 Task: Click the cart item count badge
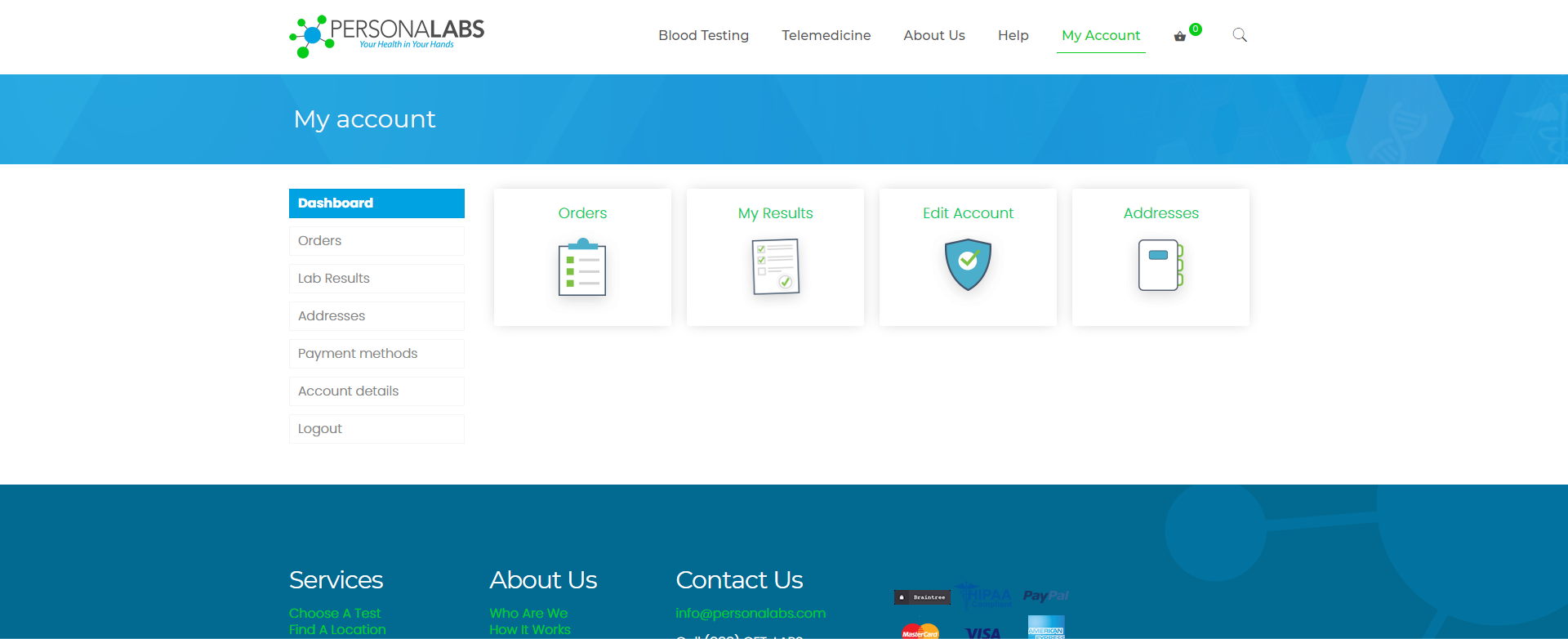pyautogui.click(x=1196, y=29)
